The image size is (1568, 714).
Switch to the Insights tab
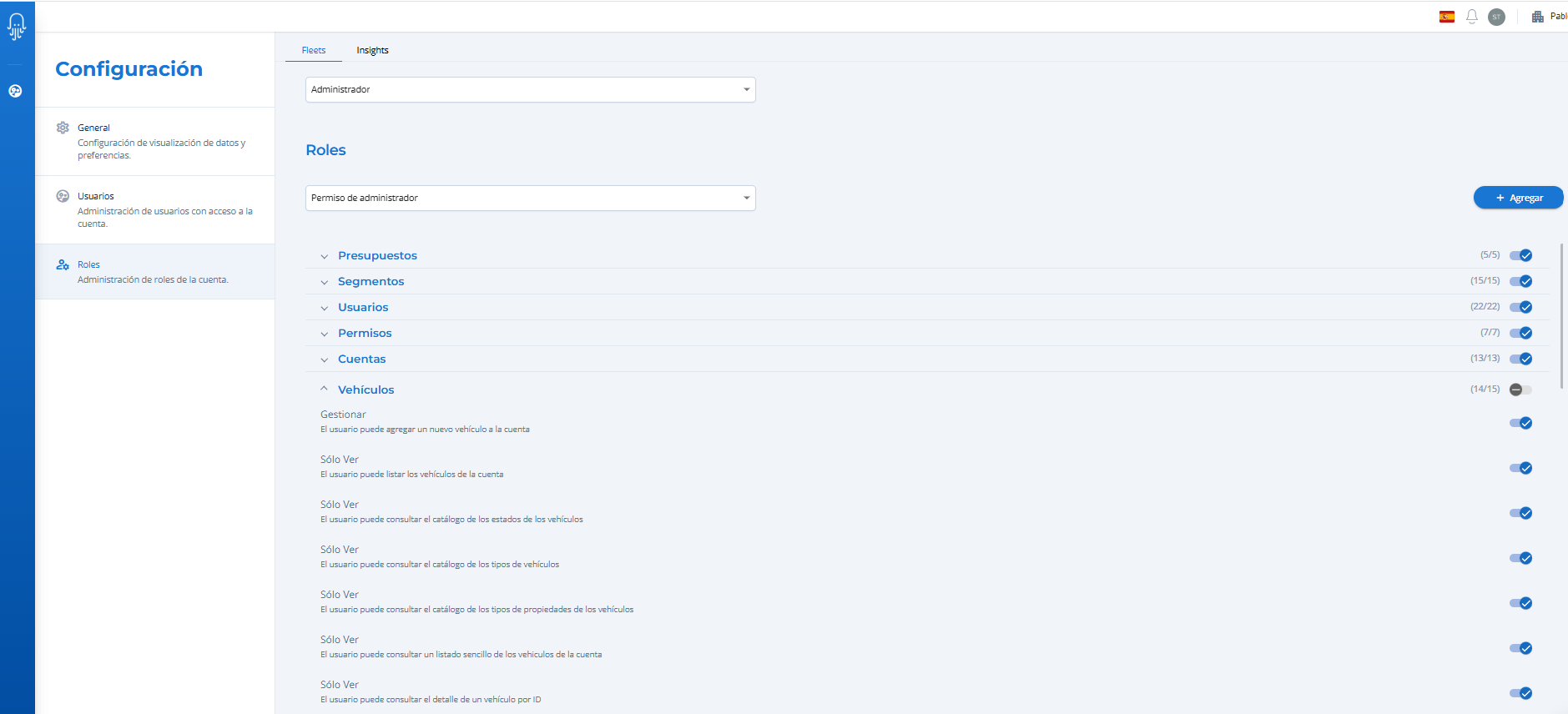click(372, 50)
